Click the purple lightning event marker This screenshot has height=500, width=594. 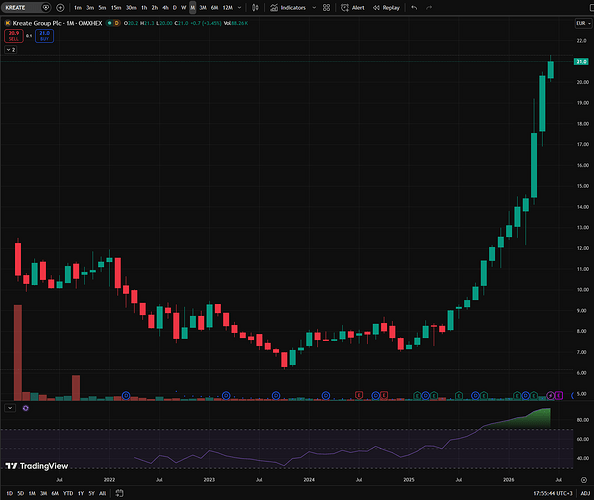coord(550,396)
